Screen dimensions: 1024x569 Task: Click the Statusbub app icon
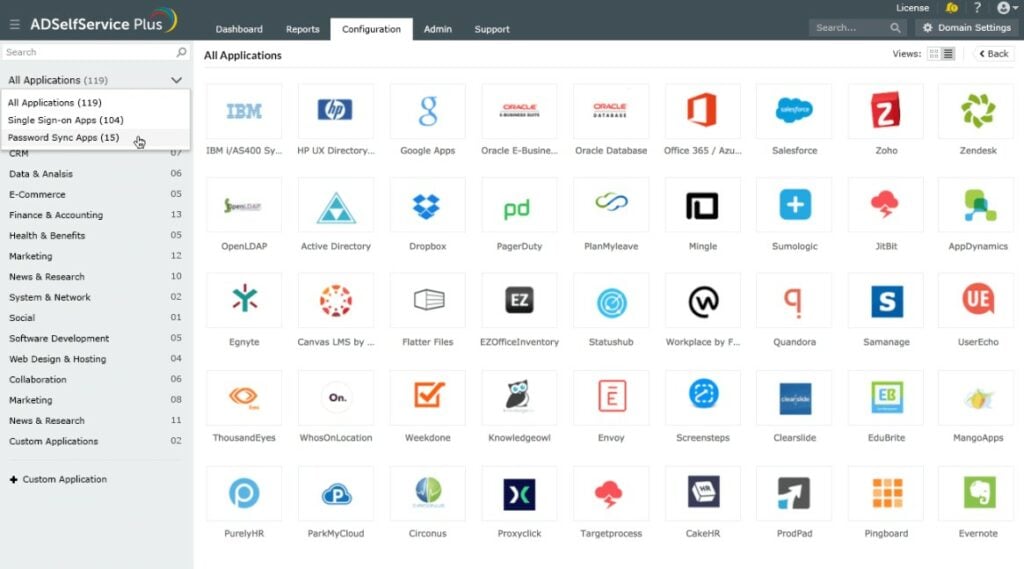[611, 301]
